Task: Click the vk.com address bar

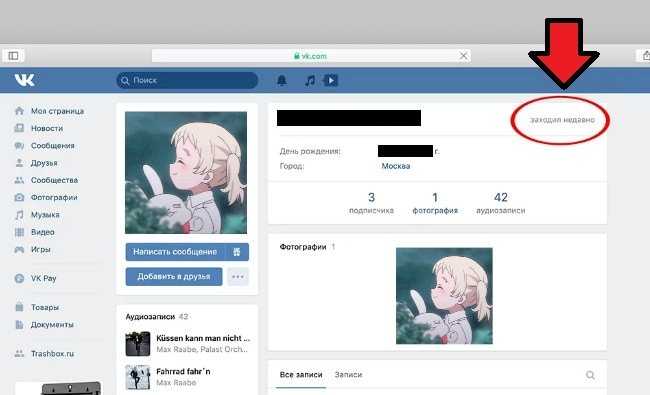Action: point(311,56)
